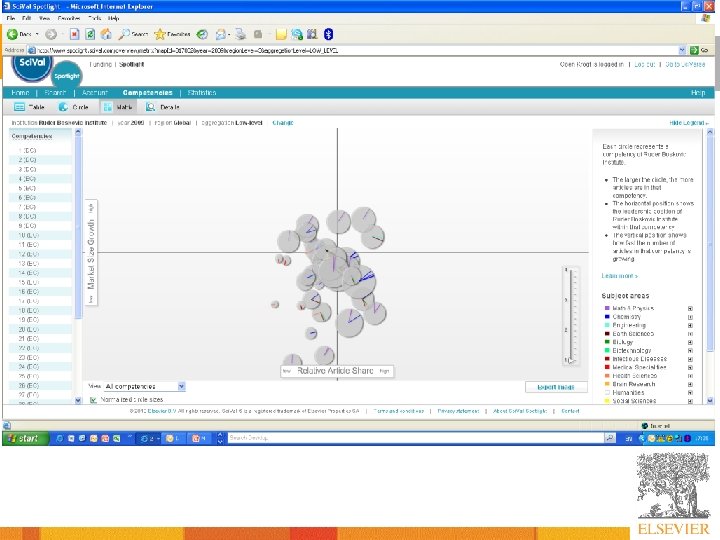The height and width of the screenshot is (540, 720).
Task: Click the Hide Legend link
Action: pos(689,123)
